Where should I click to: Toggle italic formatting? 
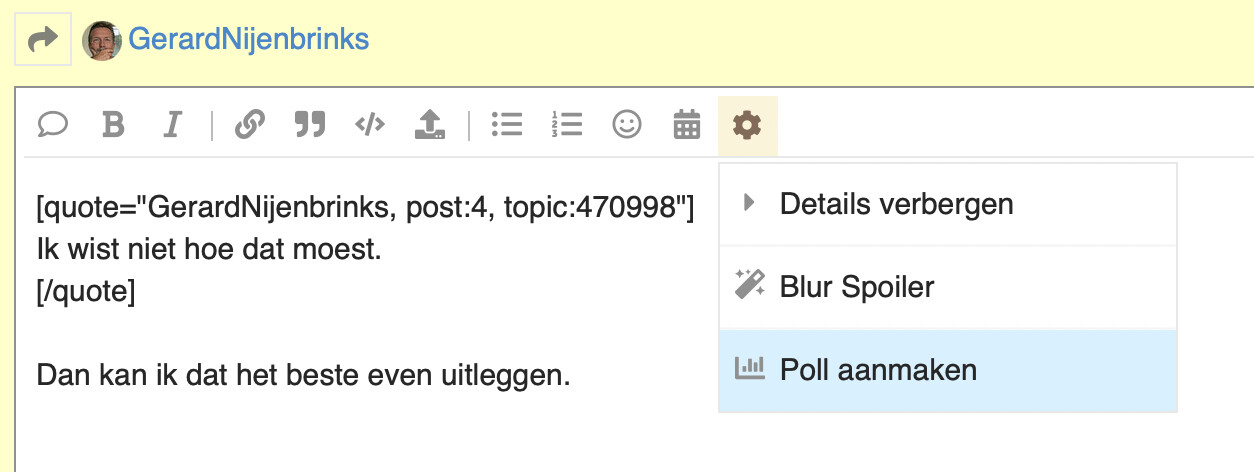pyautogui.click(x=173, y=125)
